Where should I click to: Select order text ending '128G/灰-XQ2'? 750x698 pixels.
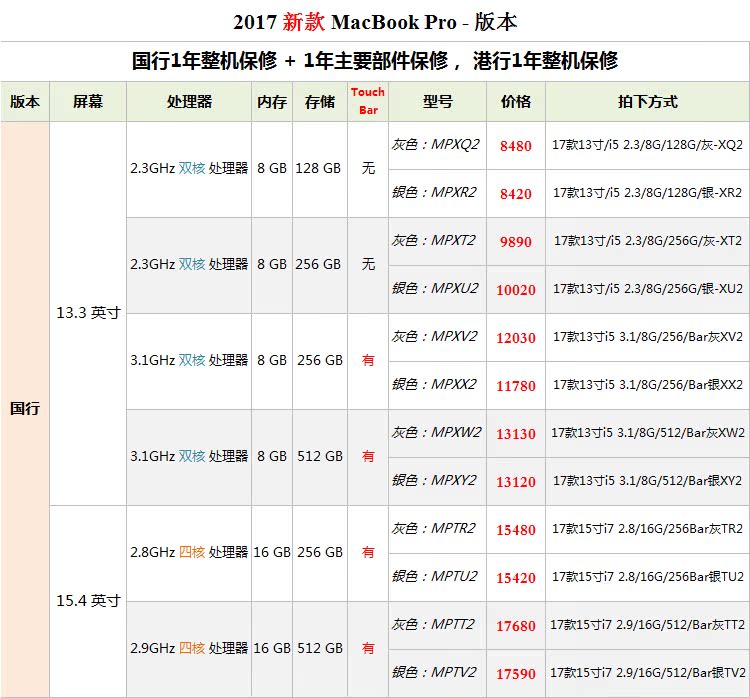(x=648, y=144)
